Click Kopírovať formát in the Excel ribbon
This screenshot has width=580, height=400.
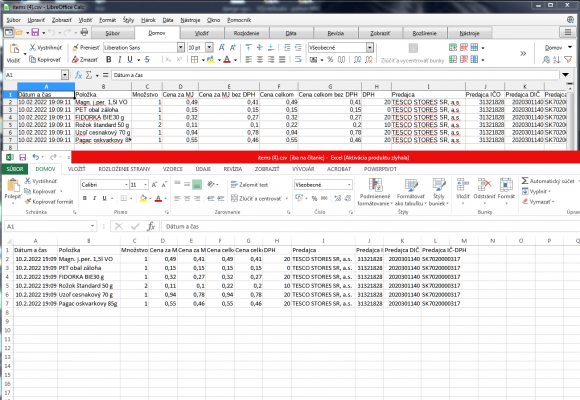coord(49,202)
